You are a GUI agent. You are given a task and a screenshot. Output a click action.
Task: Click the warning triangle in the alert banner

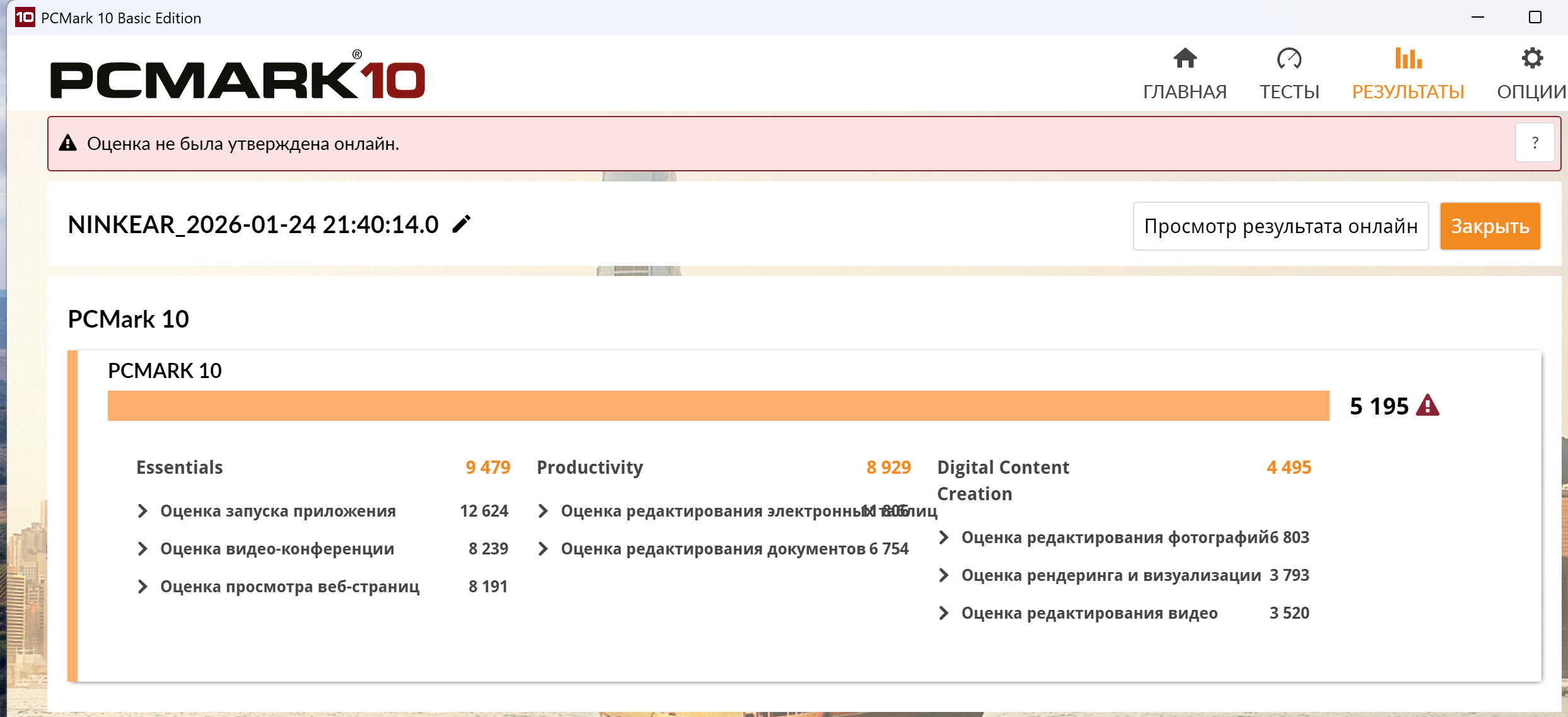point(68,144)
